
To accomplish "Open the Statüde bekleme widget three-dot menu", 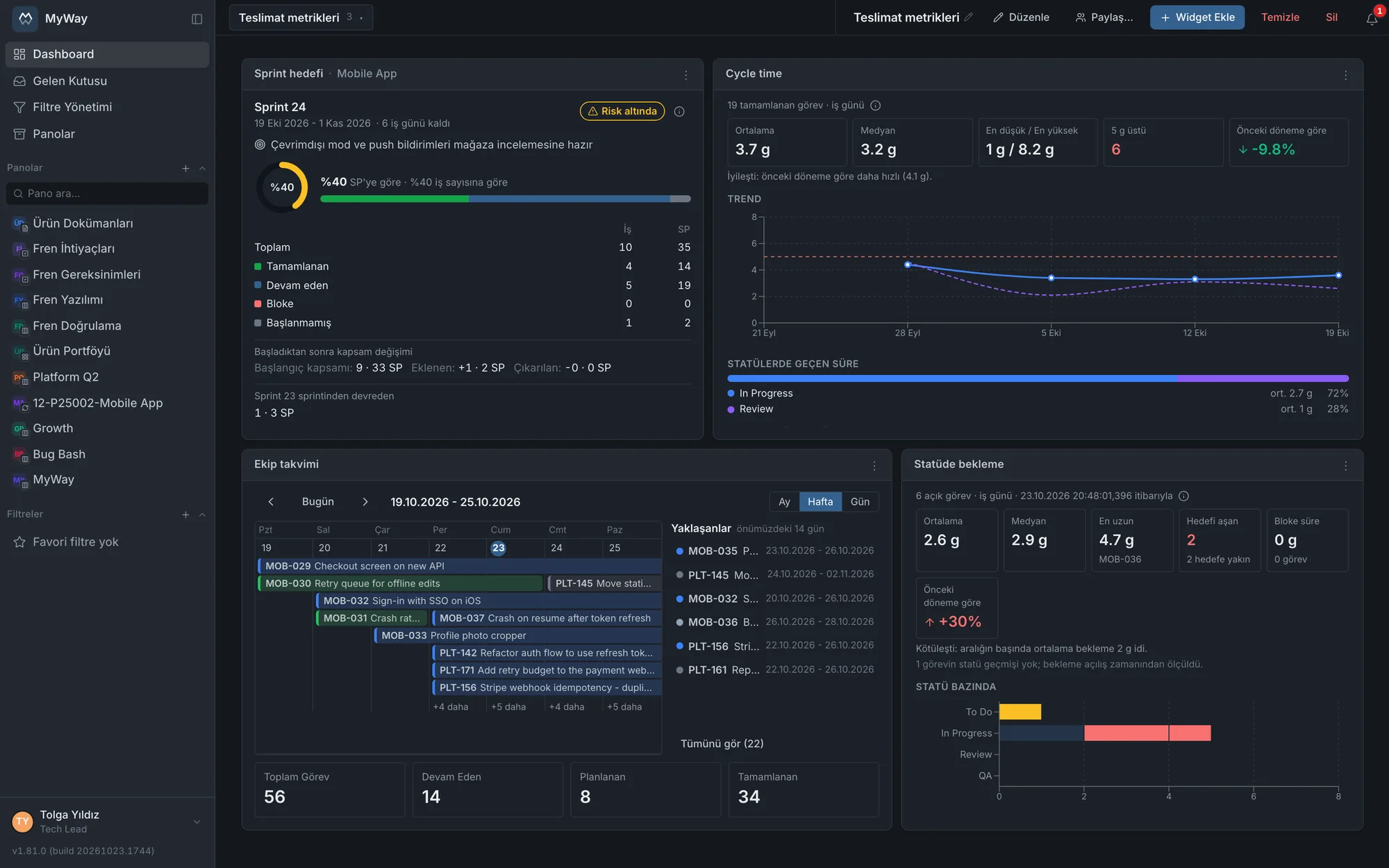I will click(x=1346, y=466).
